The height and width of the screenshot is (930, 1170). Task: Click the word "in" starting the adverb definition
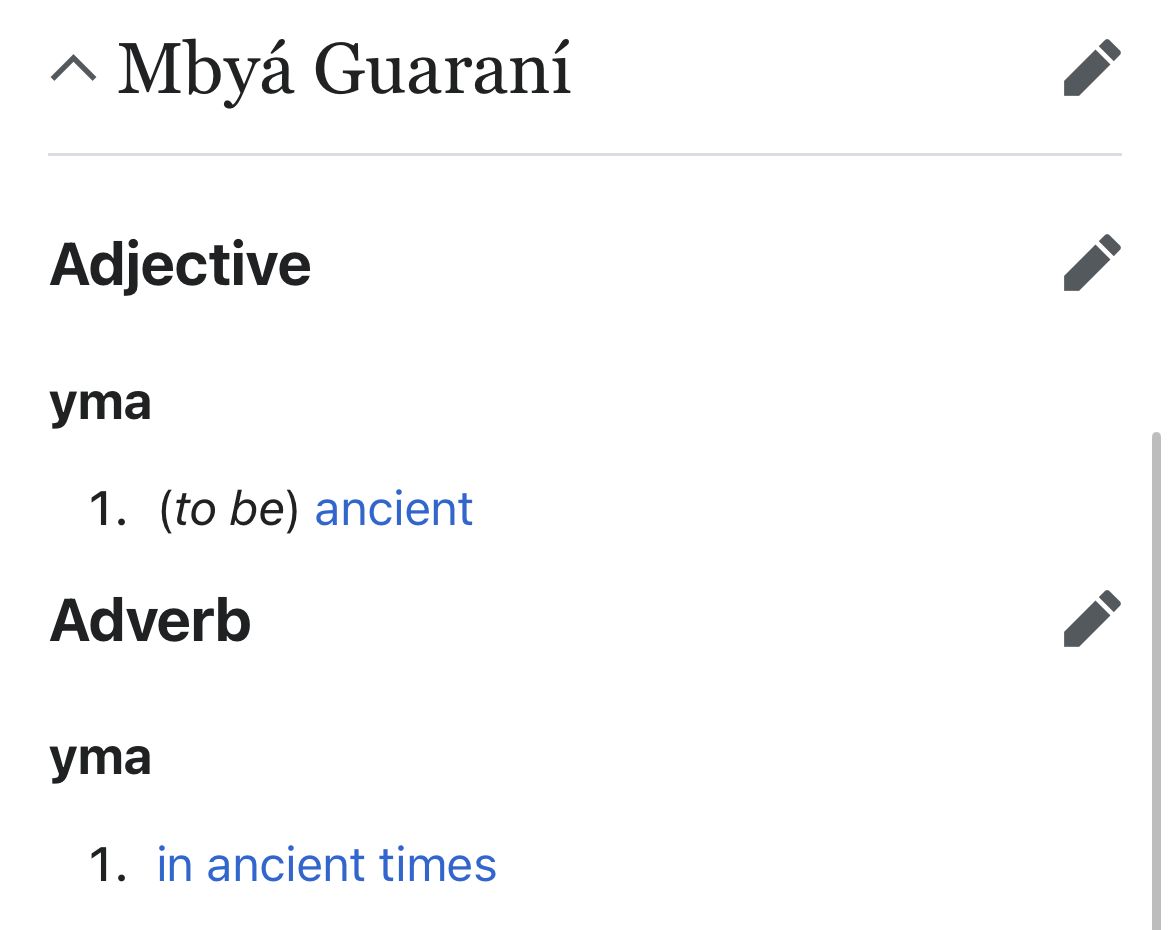[174, 865]
